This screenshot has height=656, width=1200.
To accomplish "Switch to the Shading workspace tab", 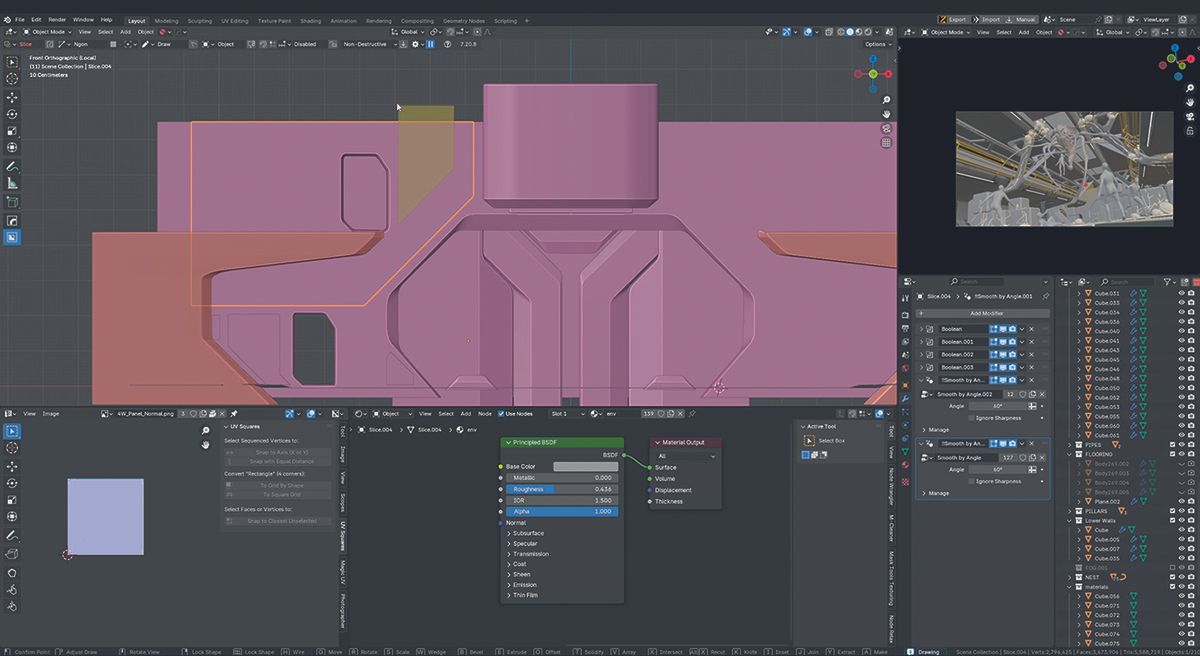I will tap(311, 20).
